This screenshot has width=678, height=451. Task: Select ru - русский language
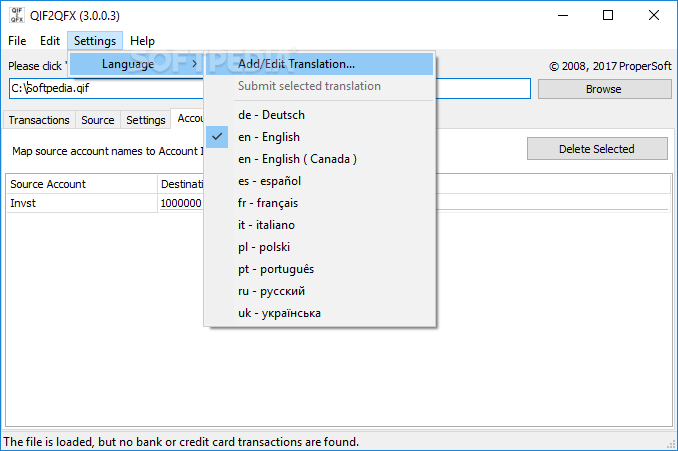pyautogui.click(x=320, y=291)
